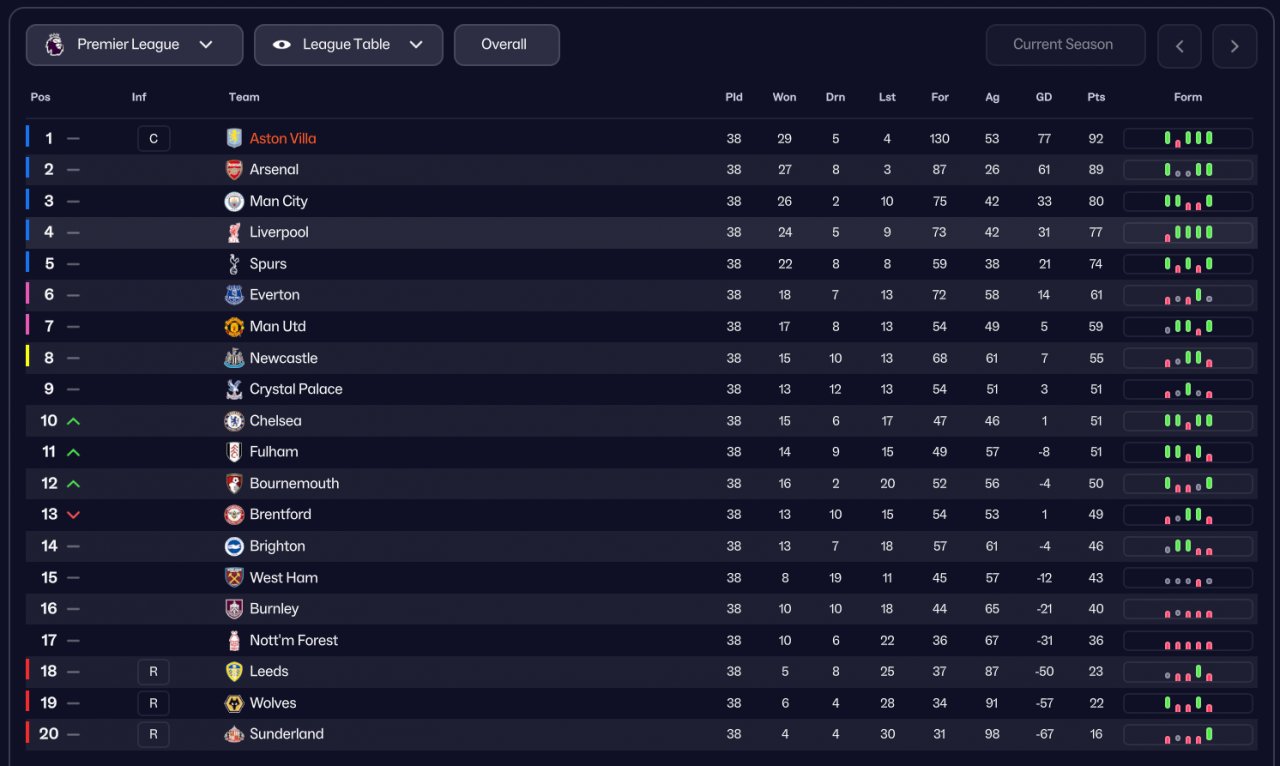Click the Current Season button

tap(1065, 45)
